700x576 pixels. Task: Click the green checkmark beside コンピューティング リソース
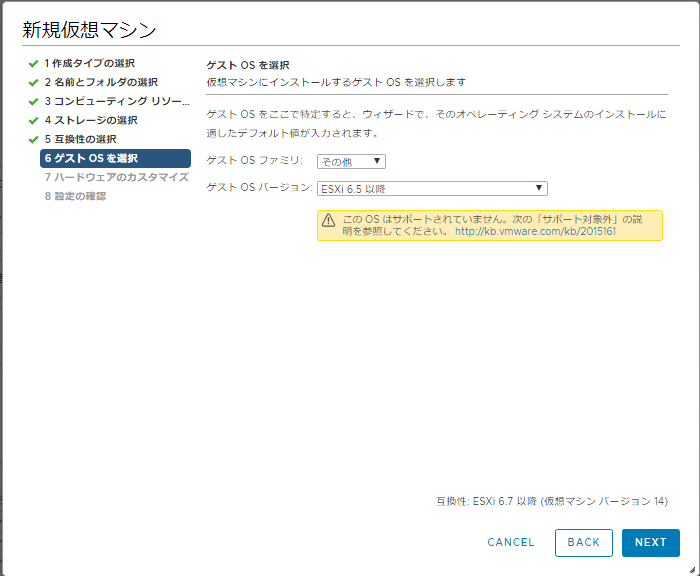pos(33,102)
